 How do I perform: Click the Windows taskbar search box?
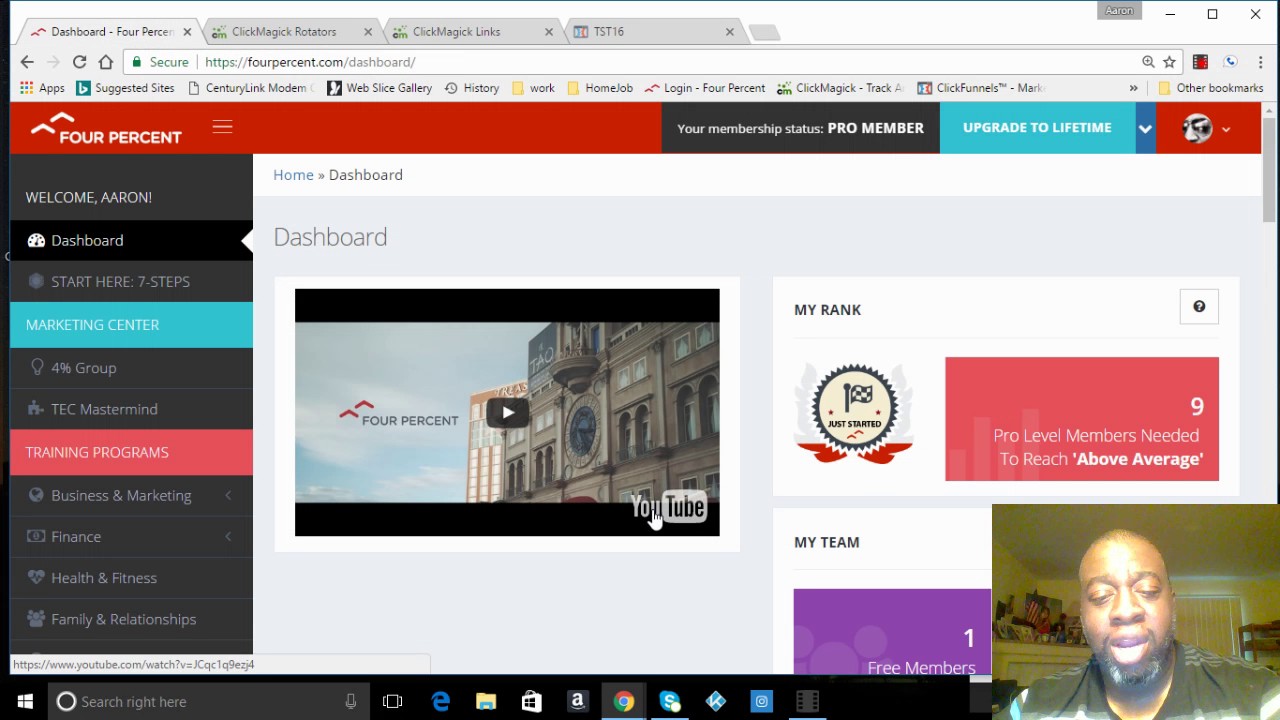click(x=208, y=702)
